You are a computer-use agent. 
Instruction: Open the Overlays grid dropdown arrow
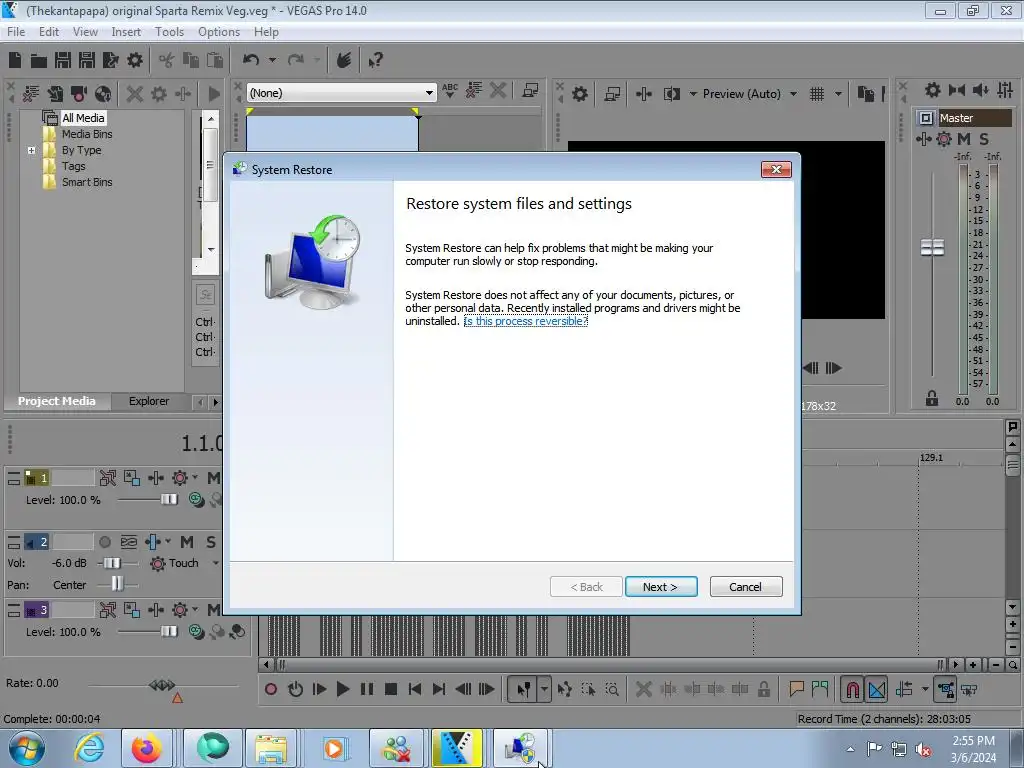click(x=838, y=94)
